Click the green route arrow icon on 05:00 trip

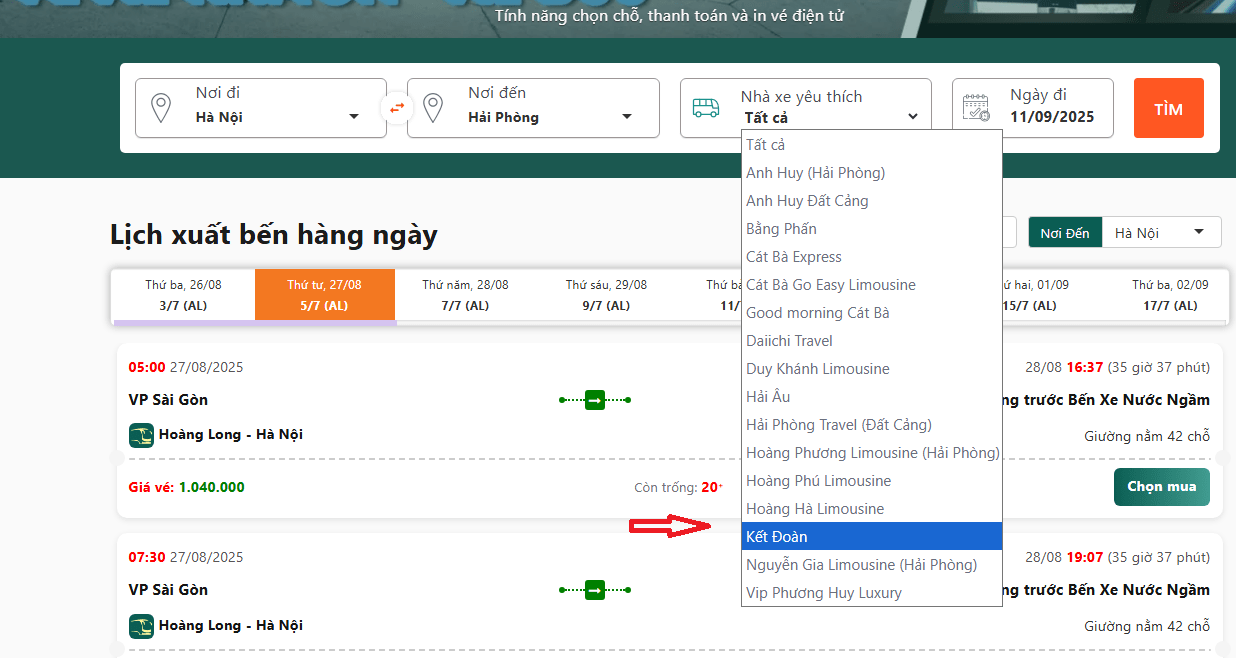(x=594, y=400)
